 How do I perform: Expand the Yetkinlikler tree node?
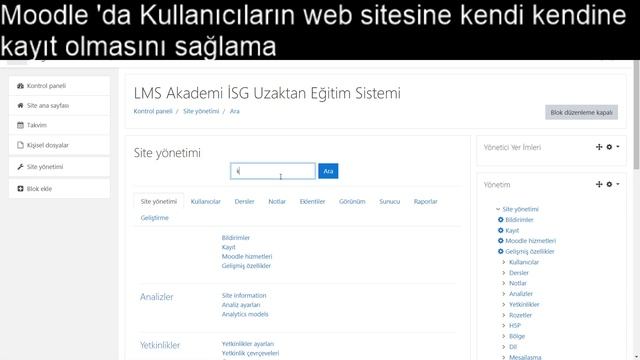coord(504,304)
